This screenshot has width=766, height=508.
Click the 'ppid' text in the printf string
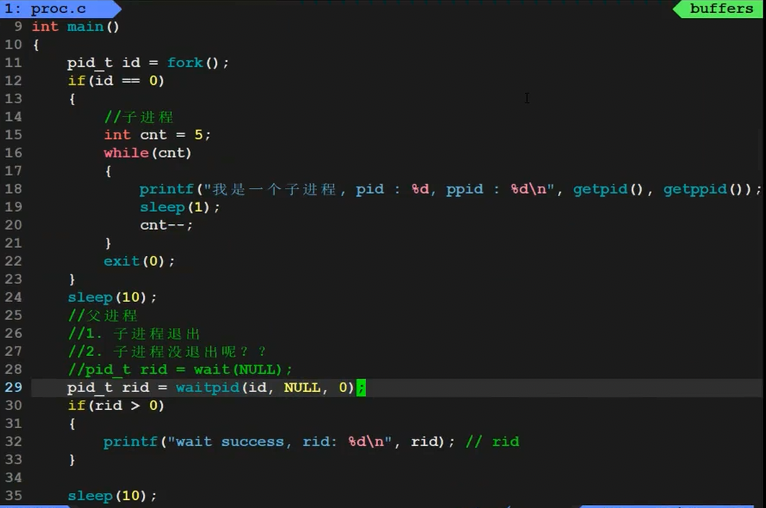point(464,189)
